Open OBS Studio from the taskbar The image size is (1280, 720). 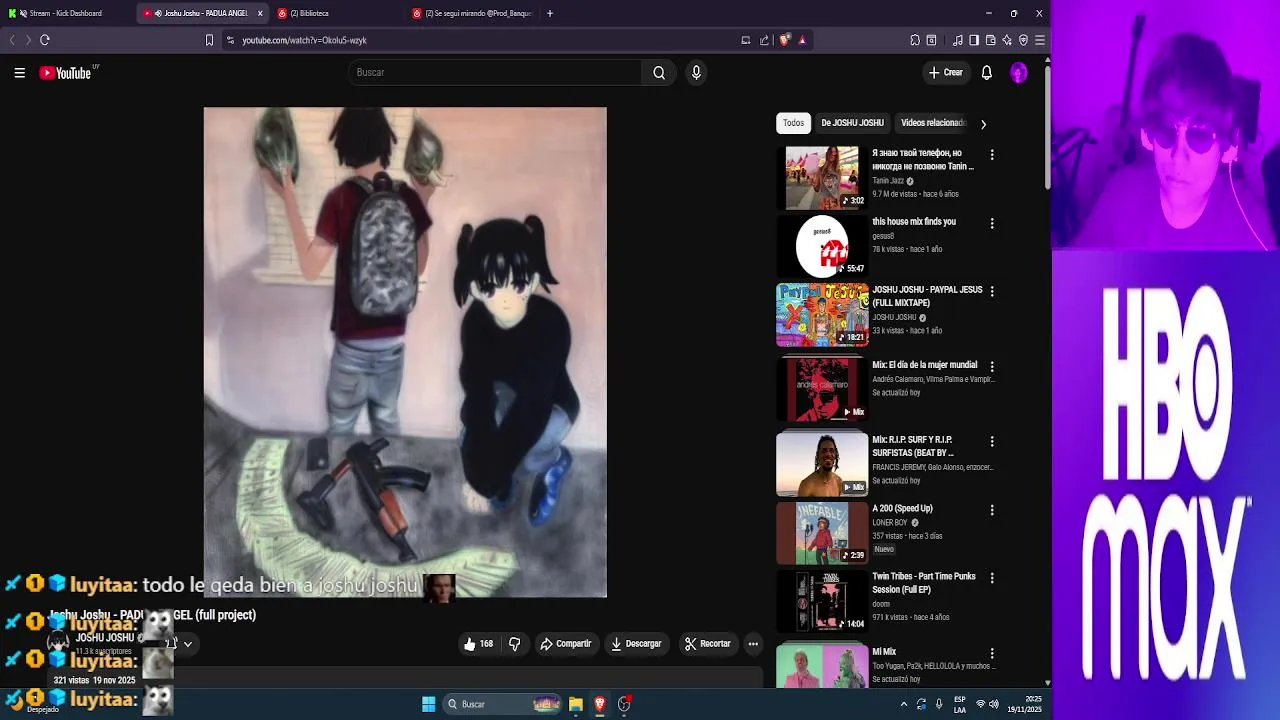click(624, 704)
